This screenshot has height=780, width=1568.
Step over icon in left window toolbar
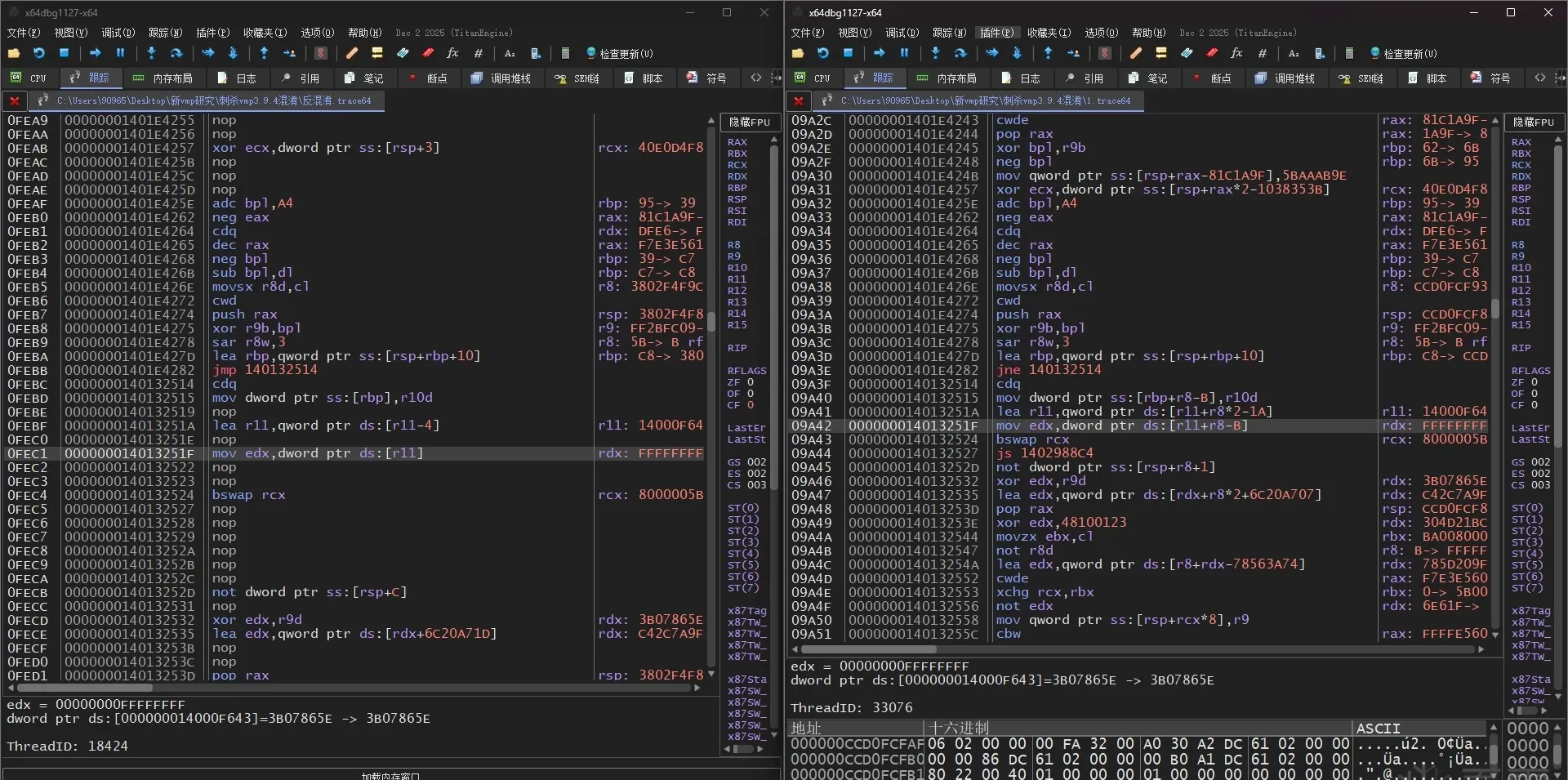tap(176, 53)
